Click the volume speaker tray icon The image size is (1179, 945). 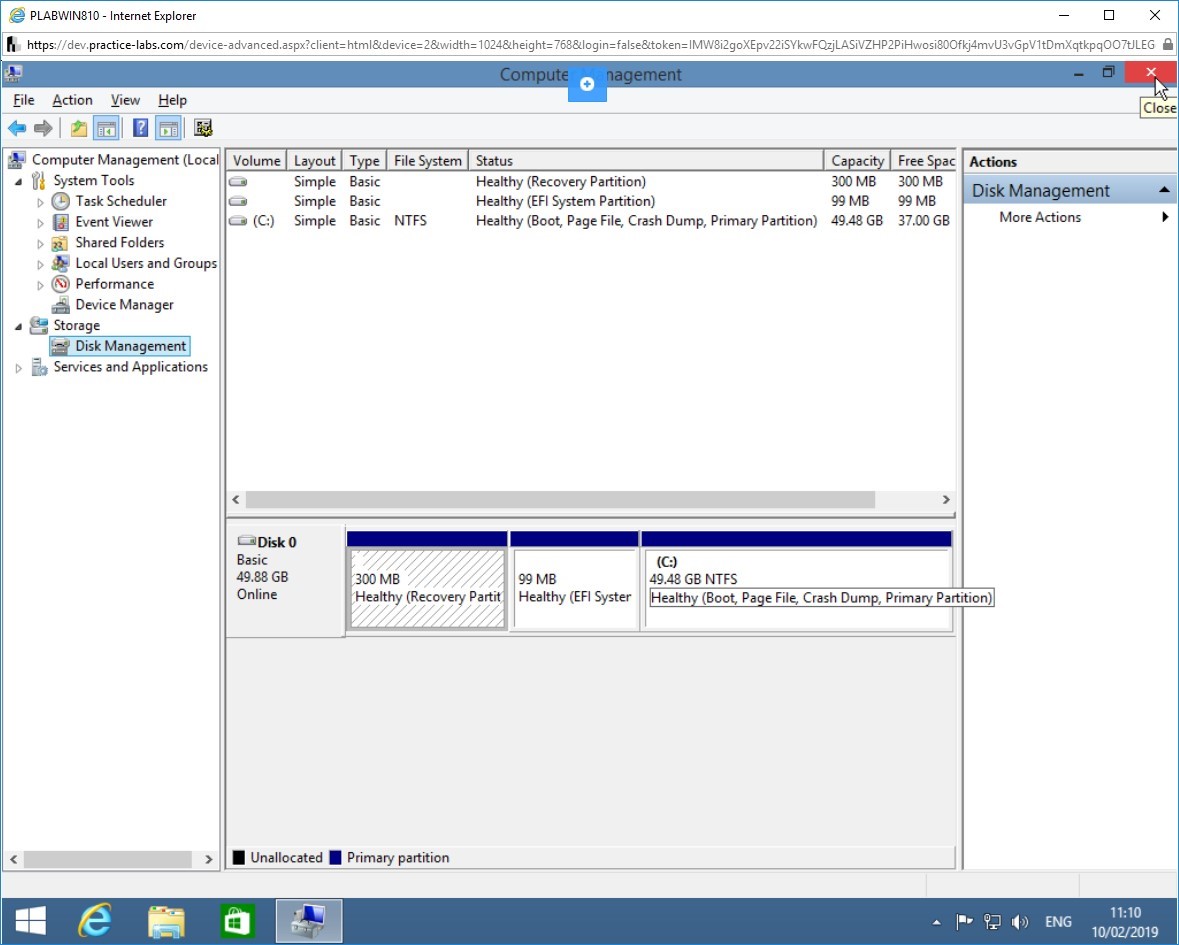pos(1020,922)
